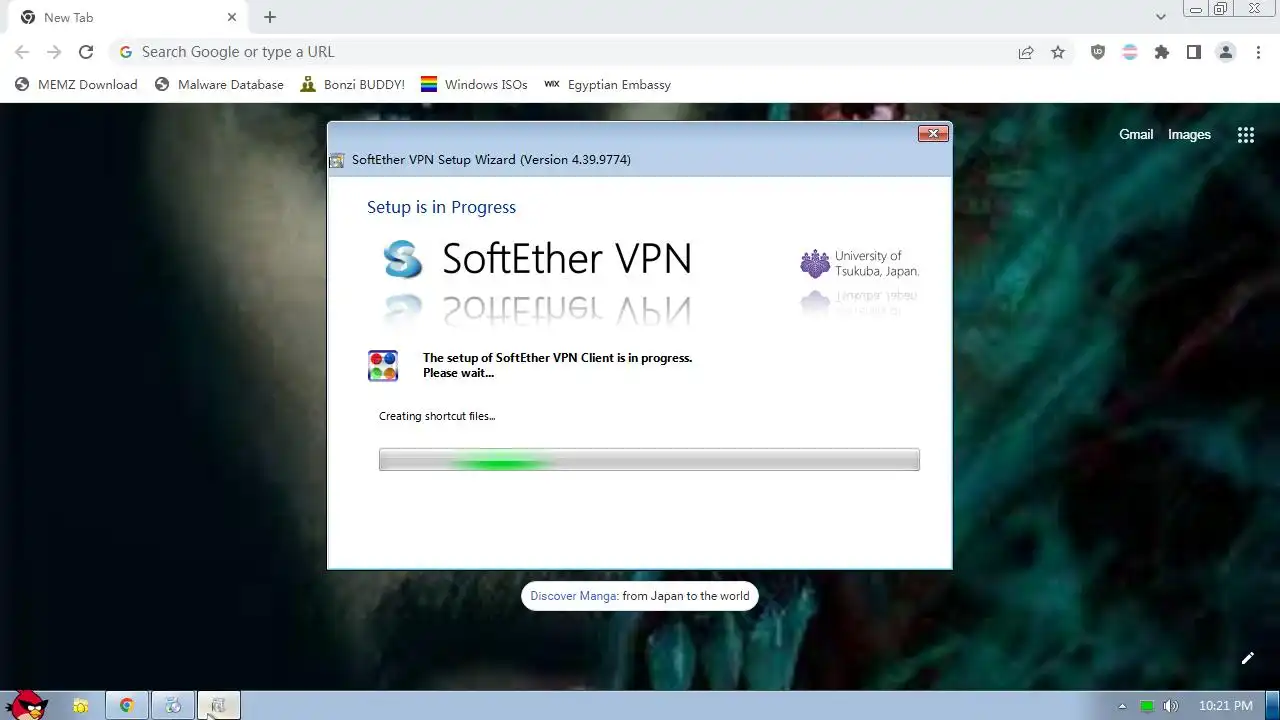Viewport: 1280px width, 720px height.
Task: Bookmark this tab with the star icon
Action: [1058, 52]
